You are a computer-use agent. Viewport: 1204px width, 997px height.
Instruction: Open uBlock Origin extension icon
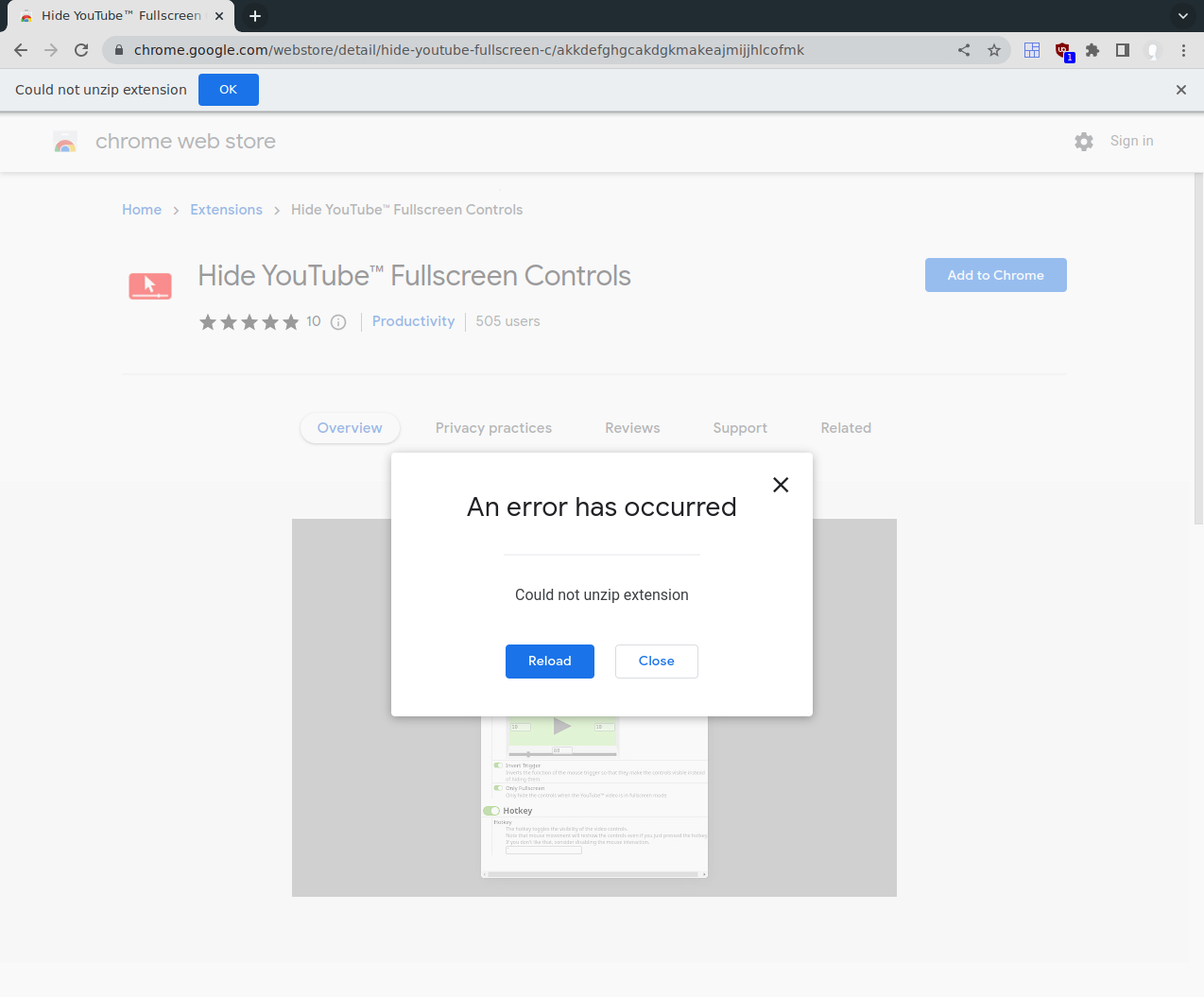point(1062,50)
